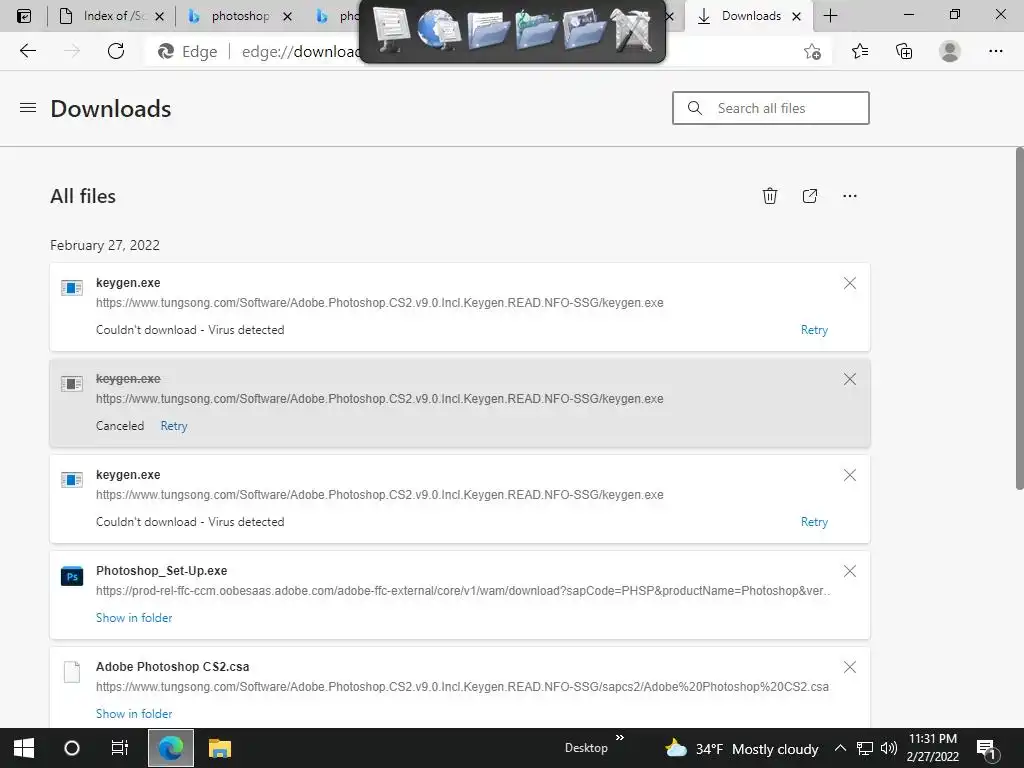This screenshot has width=1024, height=768.
Task: Click the Adobe Photoshop CS2.csa file icon
Action: coord(72,671)
